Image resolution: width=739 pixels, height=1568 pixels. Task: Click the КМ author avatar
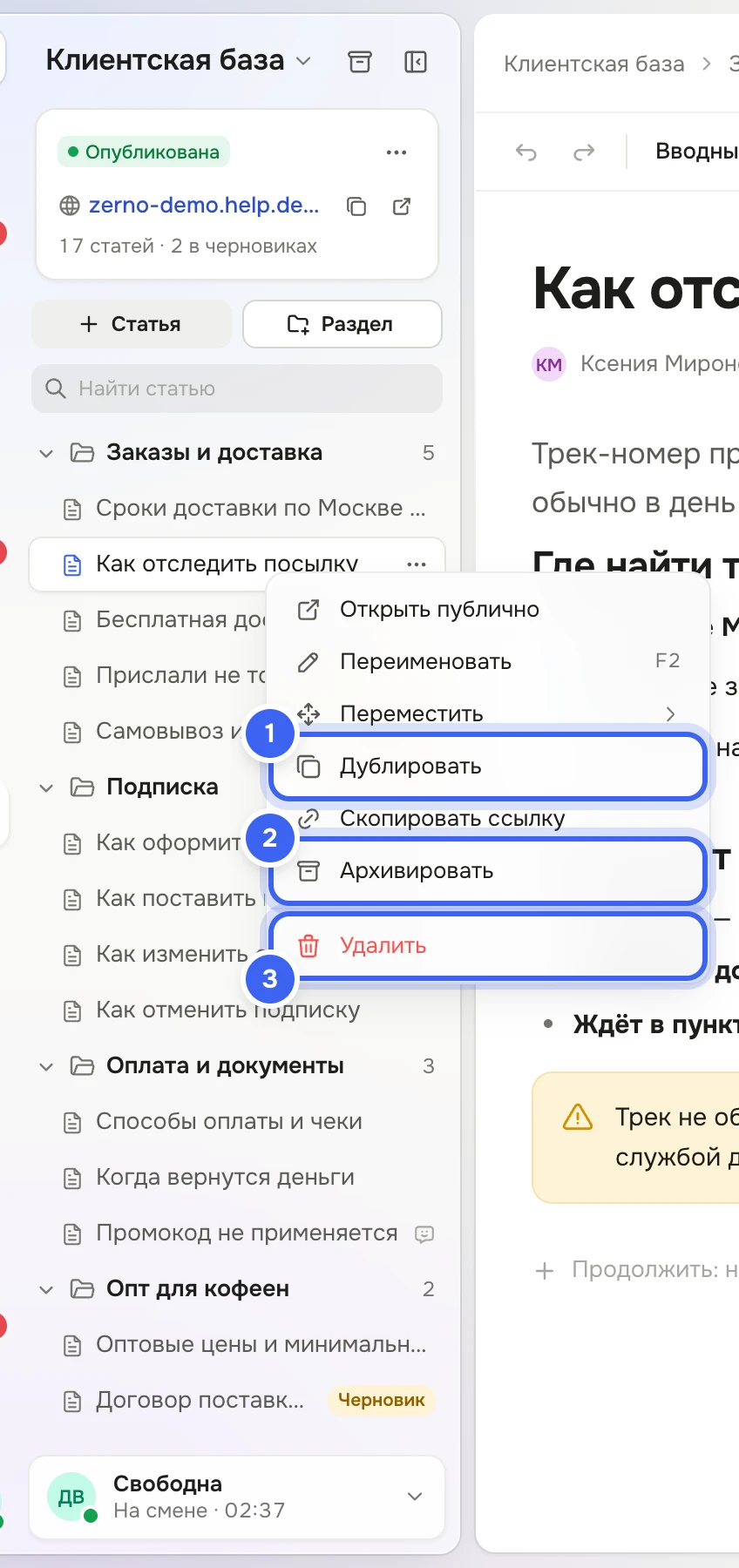[x=549, y=364]
